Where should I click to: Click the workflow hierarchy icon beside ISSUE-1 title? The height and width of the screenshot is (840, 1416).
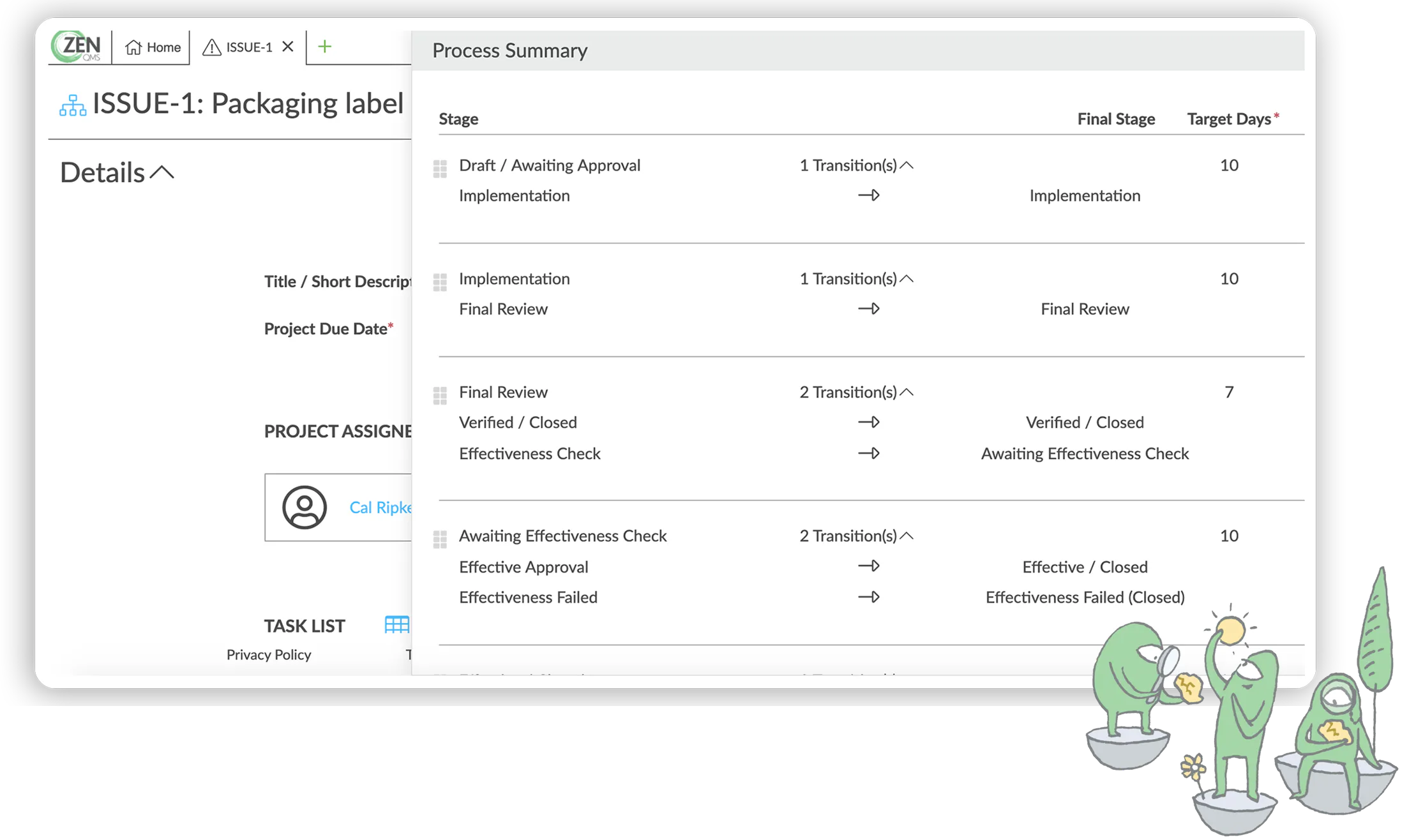(x=73, y=105)
